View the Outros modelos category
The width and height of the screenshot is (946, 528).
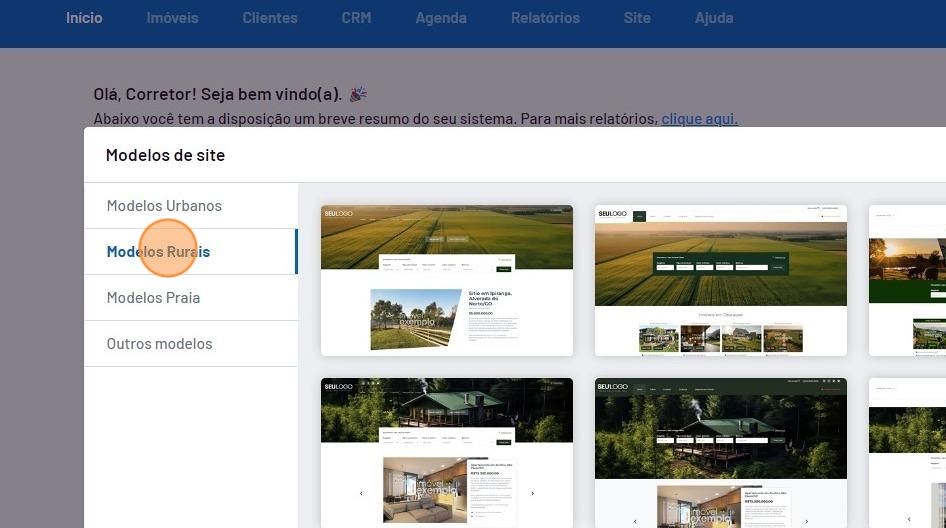click(159, 344)
